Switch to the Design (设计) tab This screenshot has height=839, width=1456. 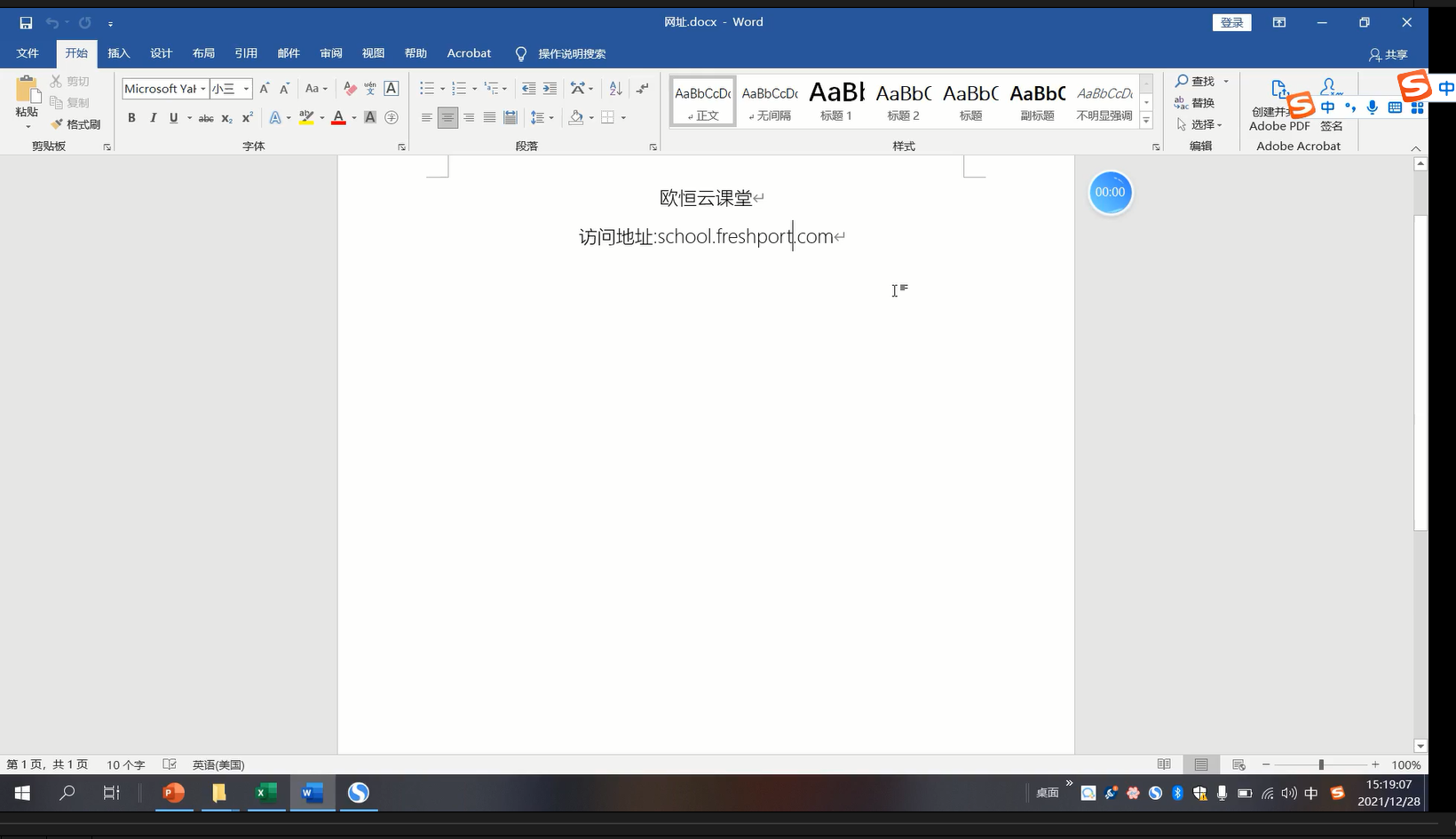(162, 53)
